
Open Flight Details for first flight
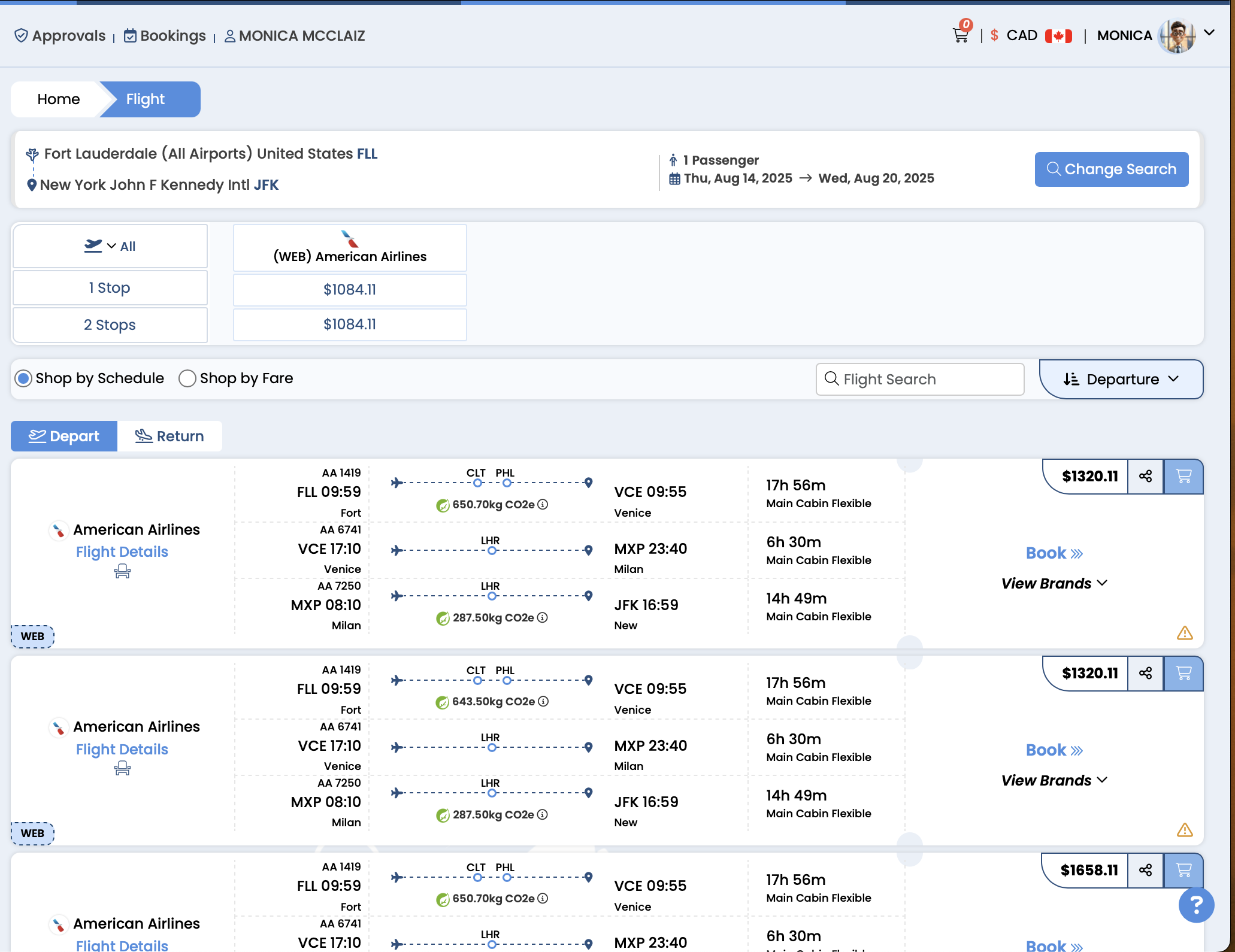[x=122, y=551]
